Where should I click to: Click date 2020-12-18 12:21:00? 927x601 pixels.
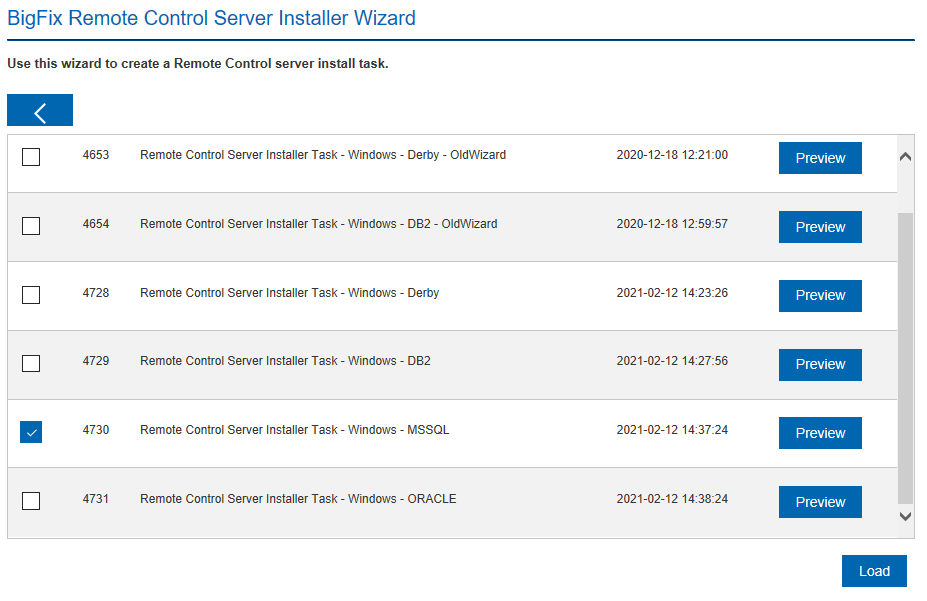click(672, 155)
